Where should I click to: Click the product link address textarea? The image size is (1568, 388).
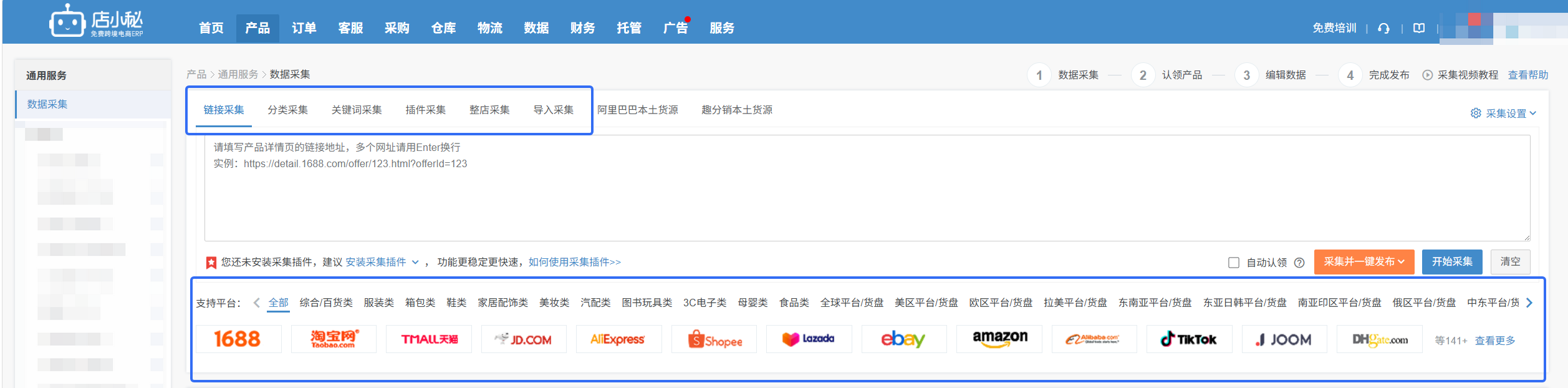(x=867, y=188)
